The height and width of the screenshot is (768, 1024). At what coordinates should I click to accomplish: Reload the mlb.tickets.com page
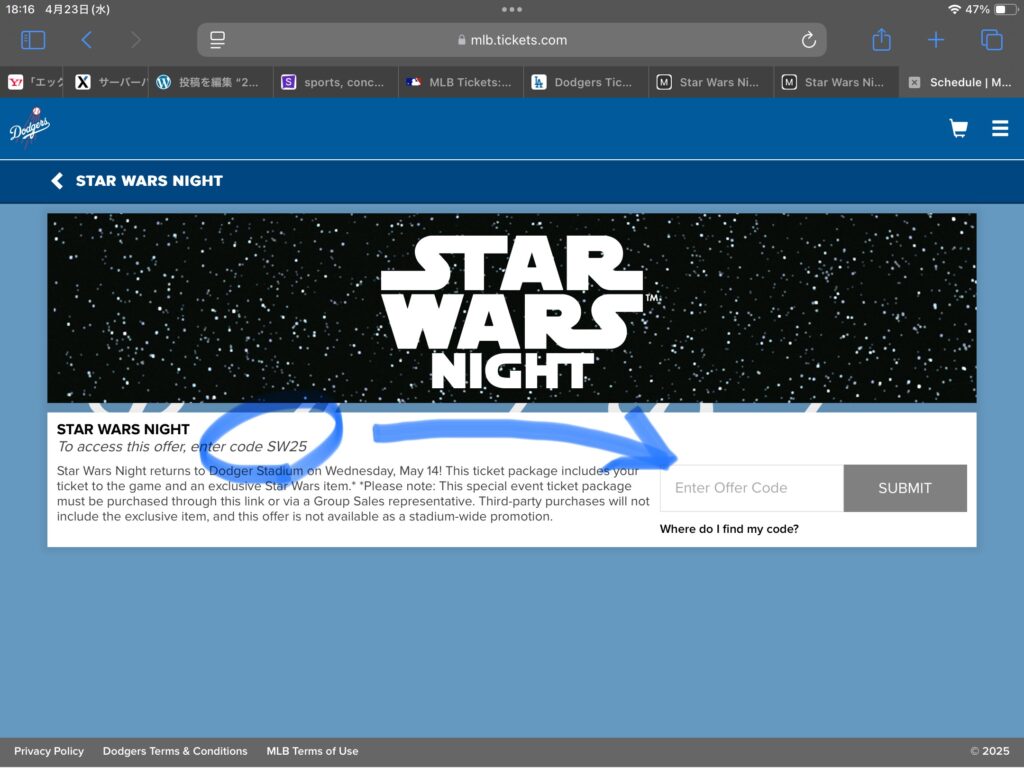(808, 40)
